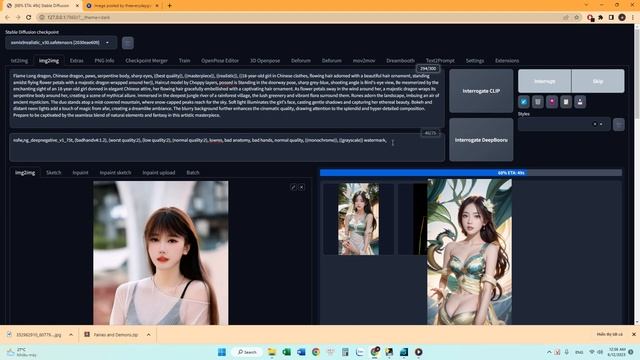This screenshot has height=360, width=640.
Task: Open the Styles dropdown
Action: pyautogui.click(x=564, y=124)
